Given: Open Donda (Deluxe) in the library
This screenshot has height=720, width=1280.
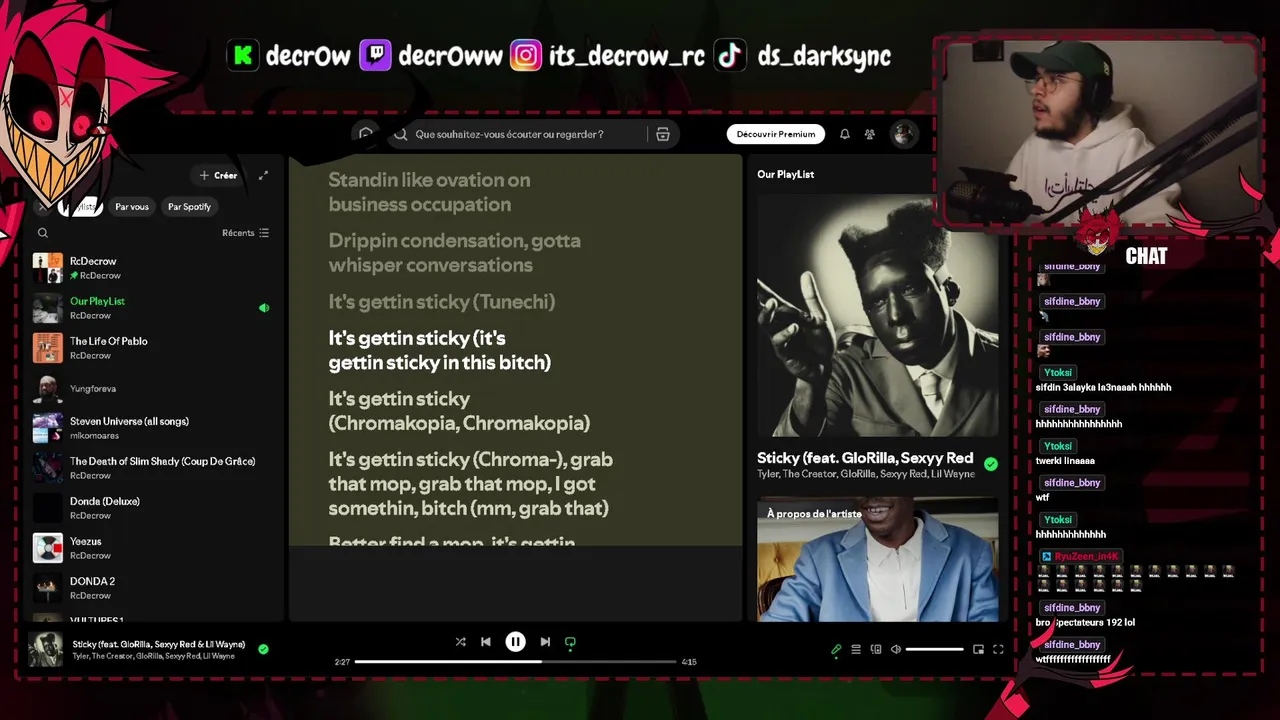Looking at the screenshot, I should [152, 508].
